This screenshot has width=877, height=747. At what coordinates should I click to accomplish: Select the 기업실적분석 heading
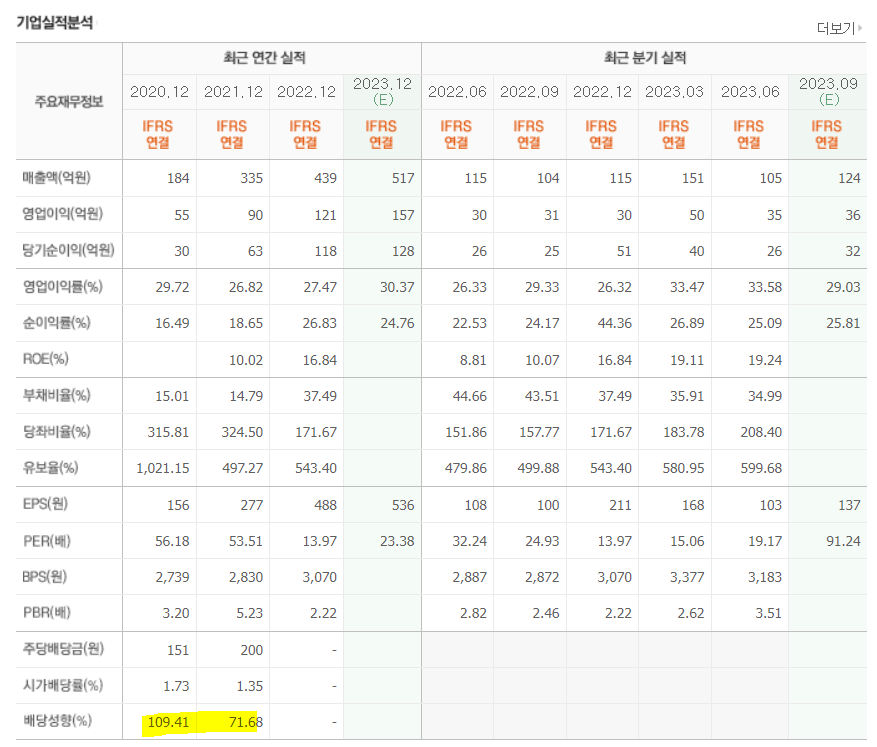(55, 22)
